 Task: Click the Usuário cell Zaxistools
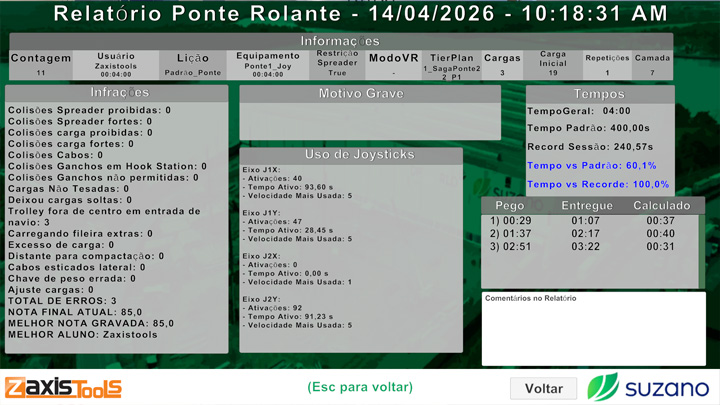pos(116,65)
